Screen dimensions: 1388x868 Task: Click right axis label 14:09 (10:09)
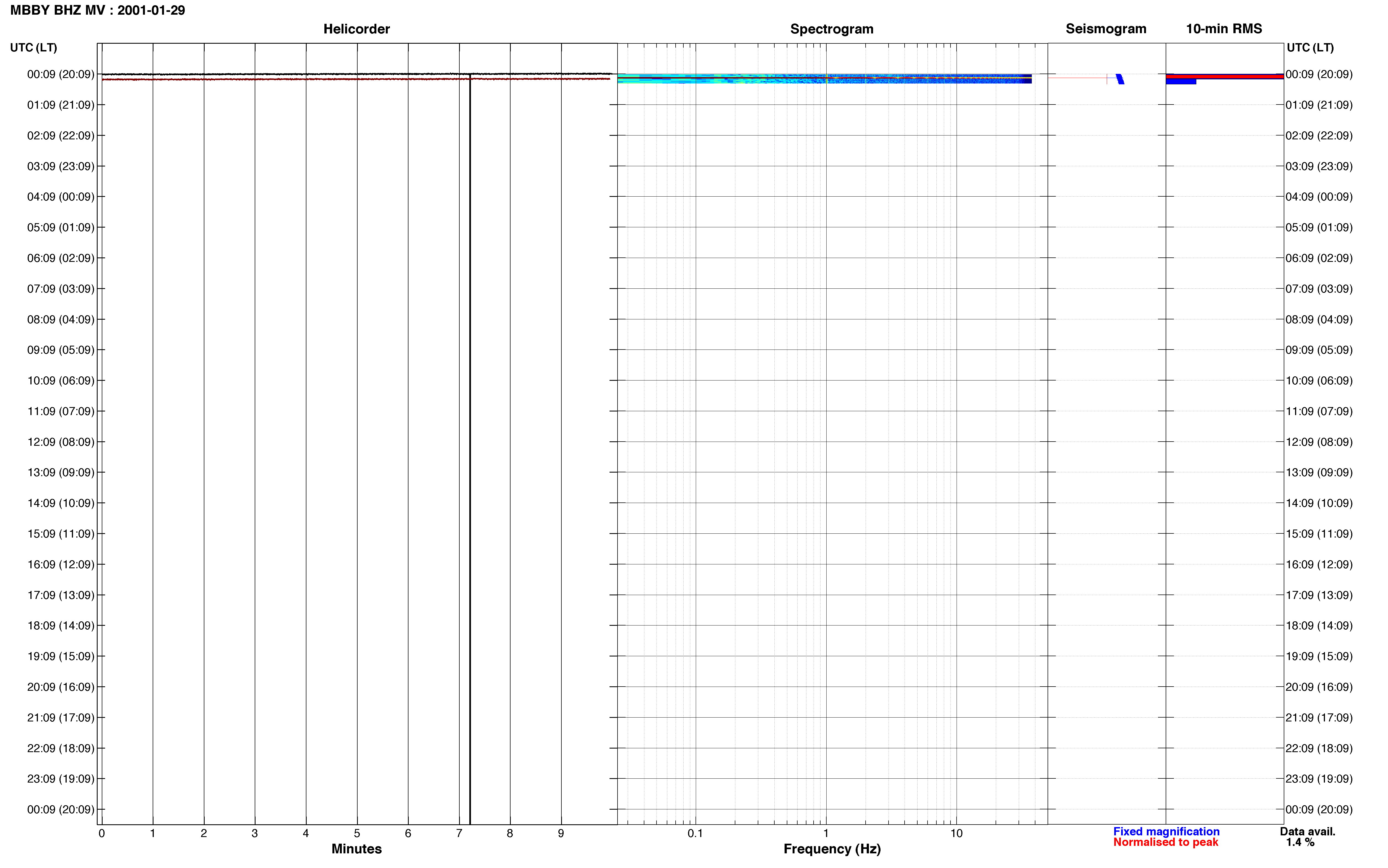(x=1319, y=504)
